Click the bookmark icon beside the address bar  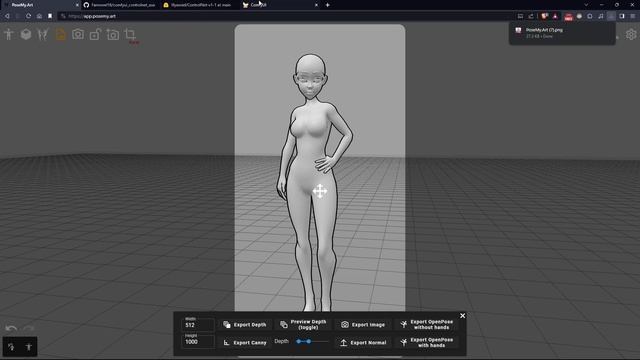(x=50, y=16)
